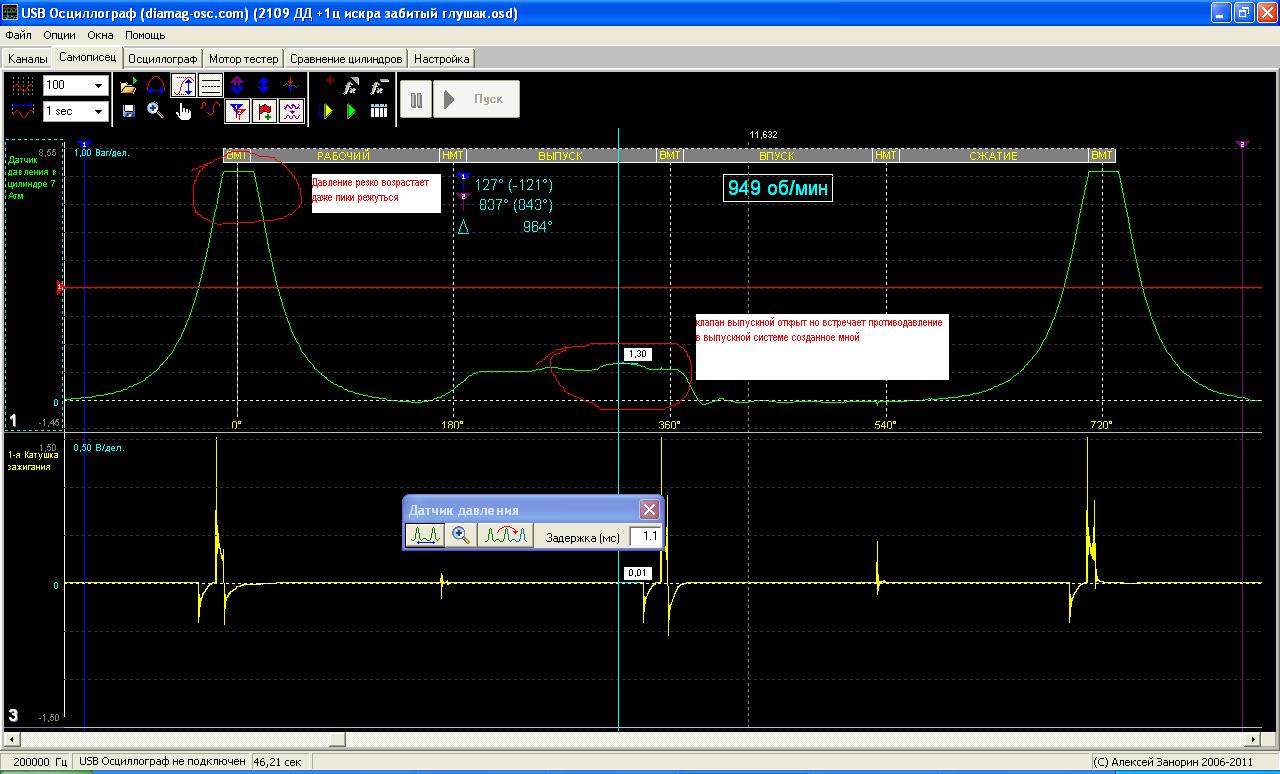The width and height of the screenshot is (1280, 774).
Task: Click the horizontal scrollbar right arrow
Action: click(1255, 740)
